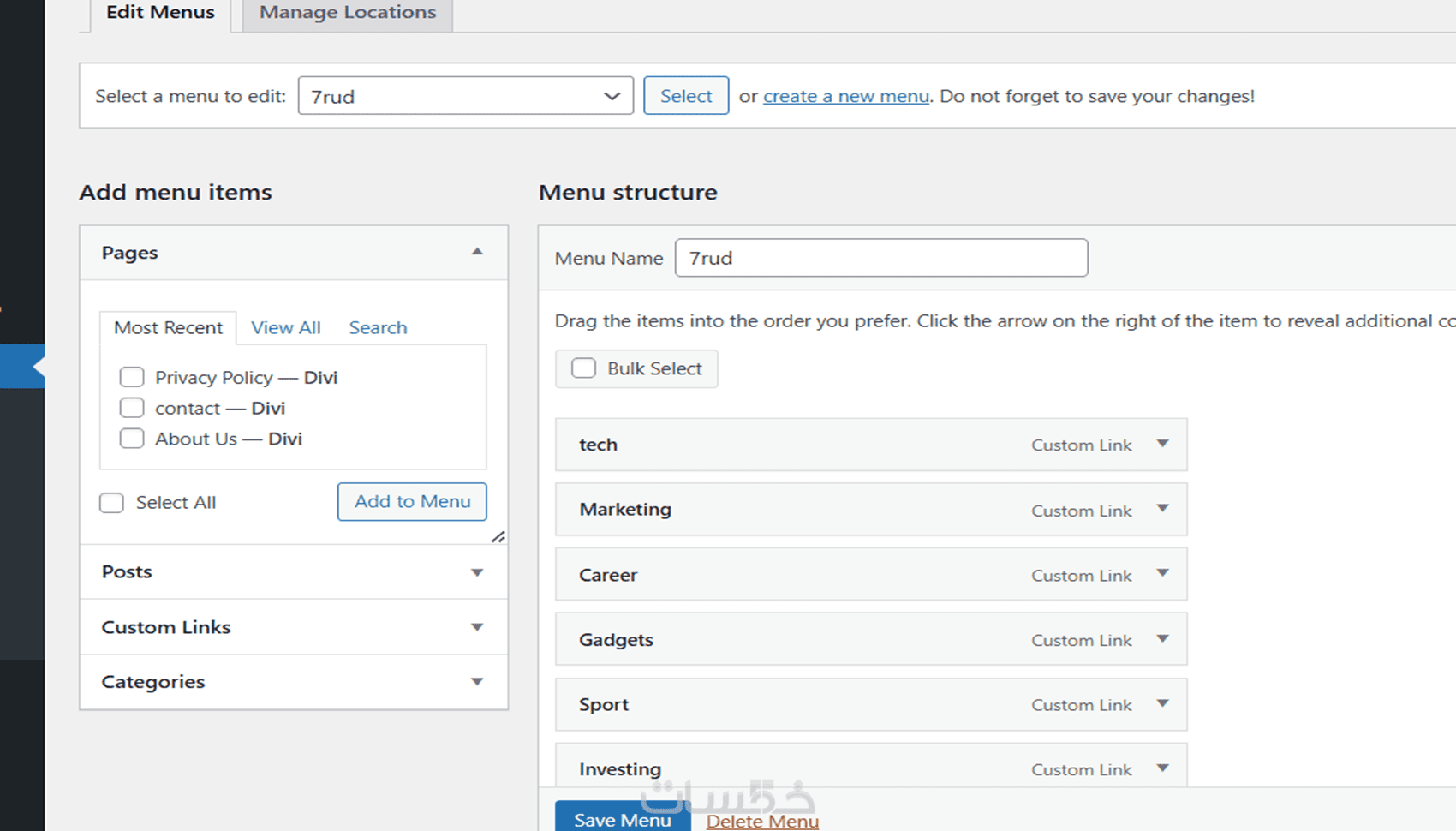1456x831 pixels.
Task: Check the Privacy Policy page checkbox
Action: [132, 377]
